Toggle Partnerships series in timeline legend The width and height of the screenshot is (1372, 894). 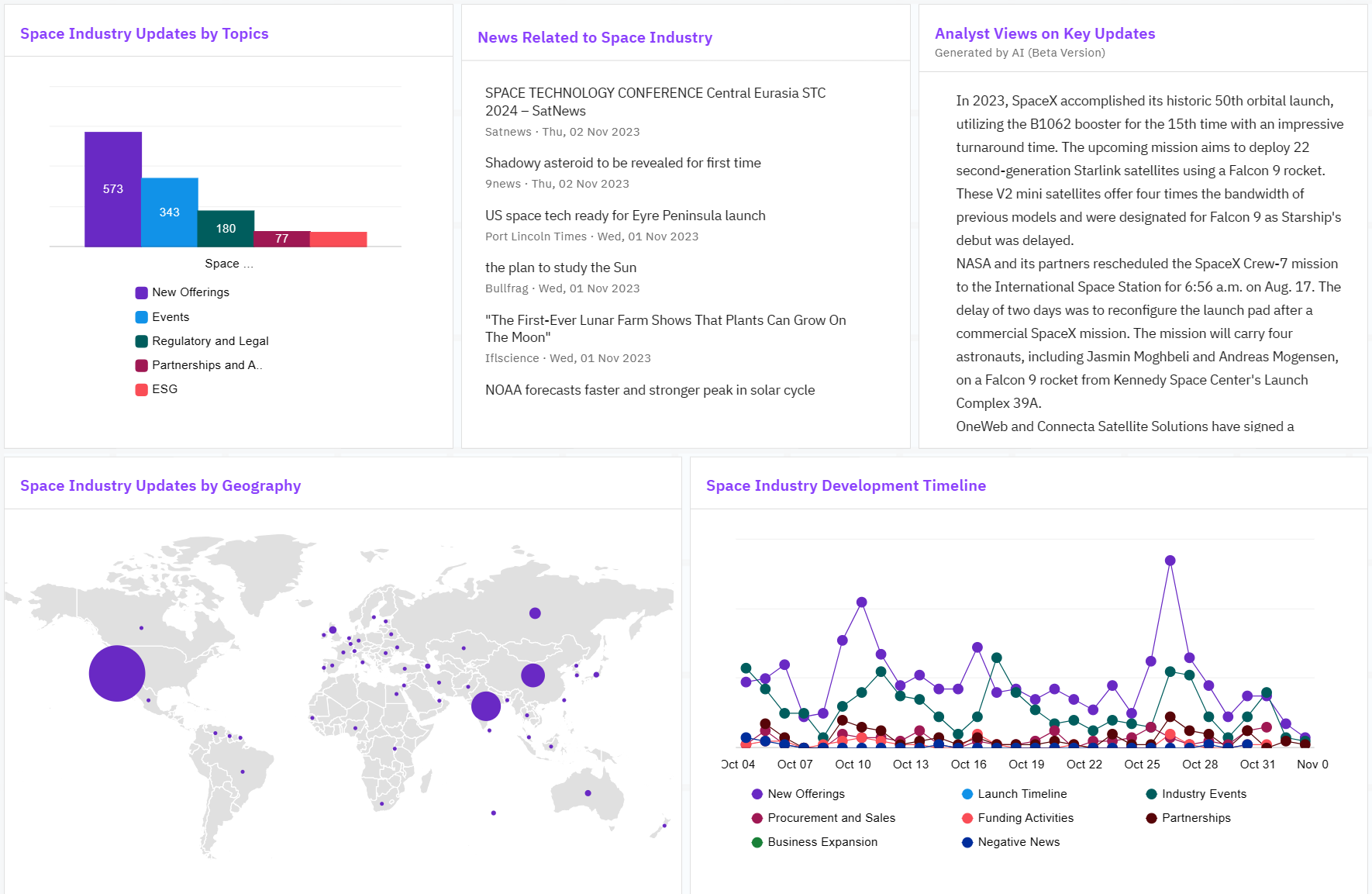(x=1188, y=818)
